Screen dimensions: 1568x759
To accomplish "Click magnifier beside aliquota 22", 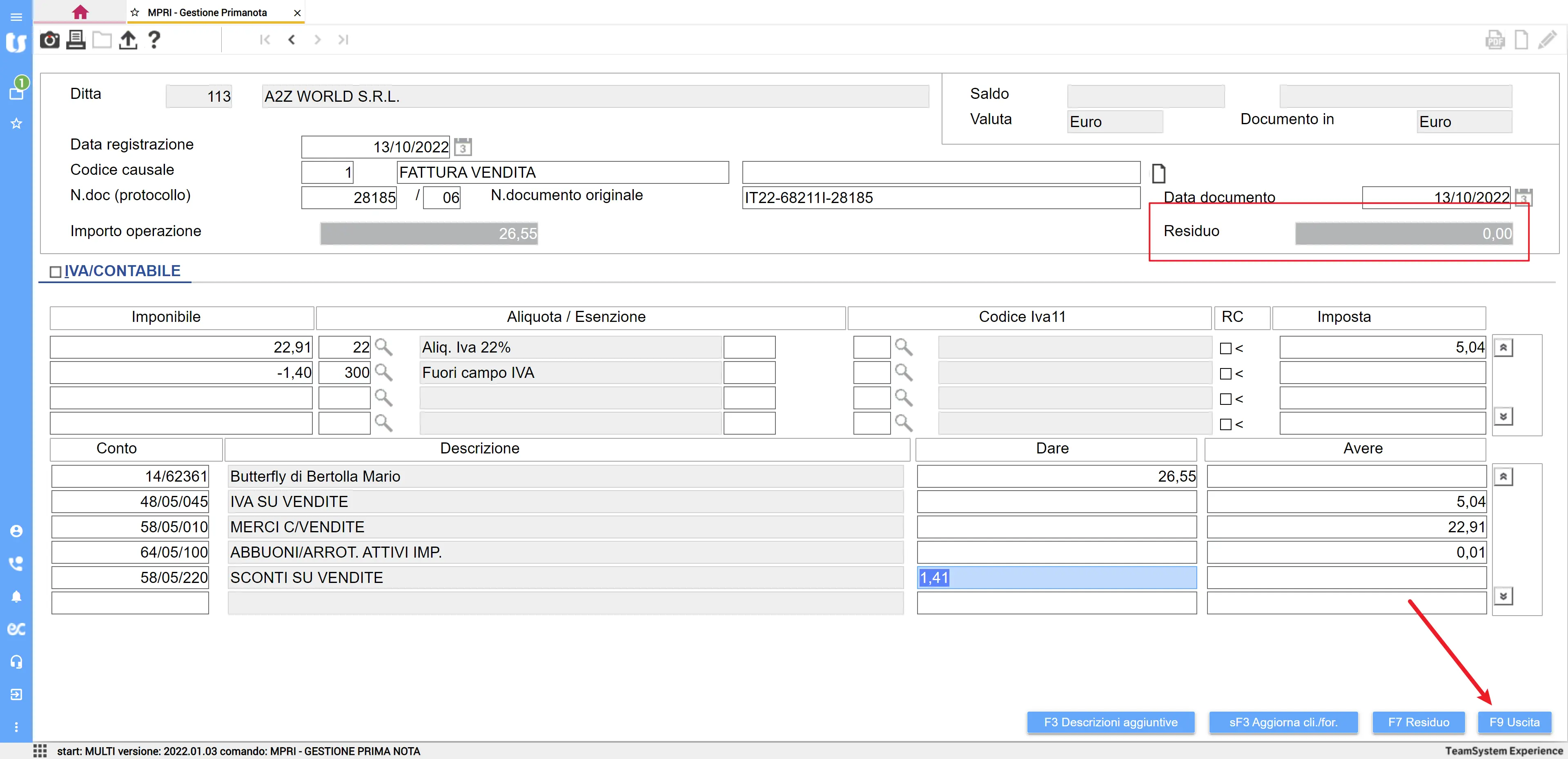I will click(x=383, y=347).
